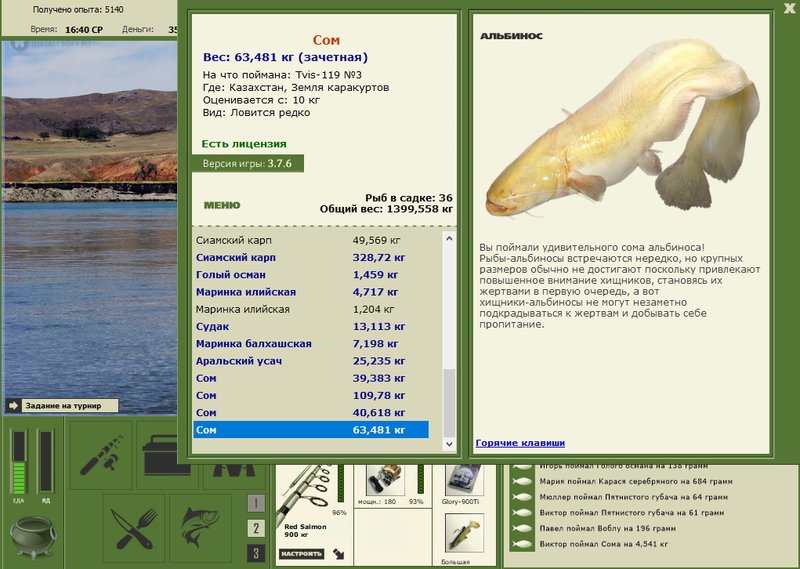Open the fishing rod tackle icon
The image size is (800, 569).
[x=101, y=455]
